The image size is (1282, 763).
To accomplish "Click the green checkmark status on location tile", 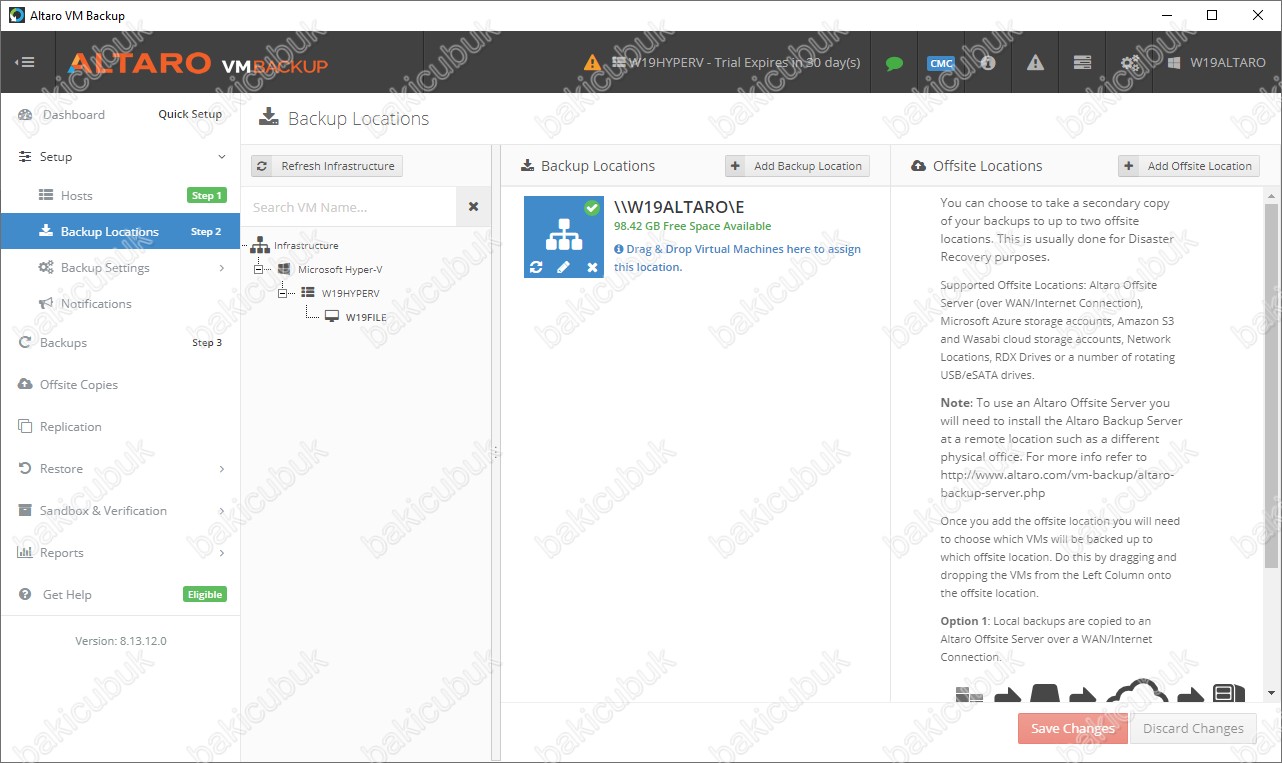I will [592, 208].
